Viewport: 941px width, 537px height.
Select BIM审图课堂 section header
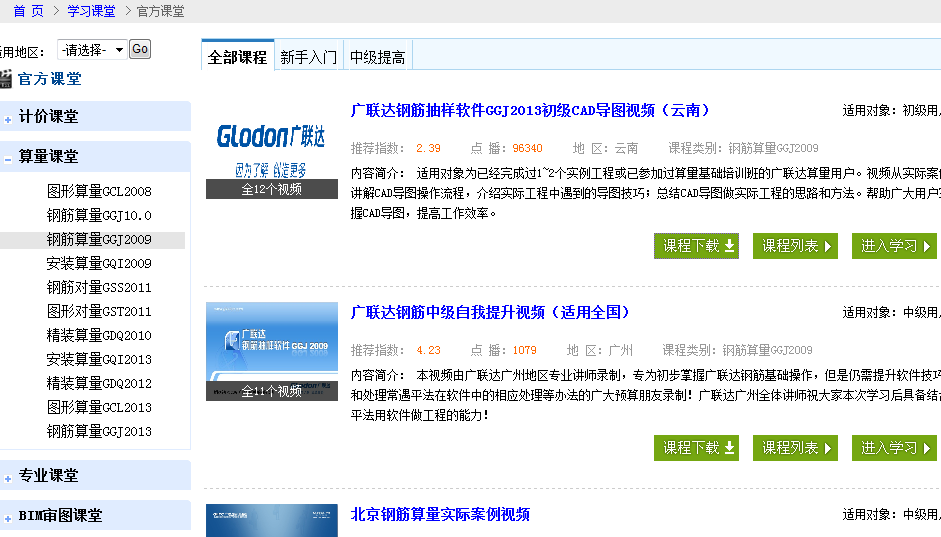tap(95, 515)
